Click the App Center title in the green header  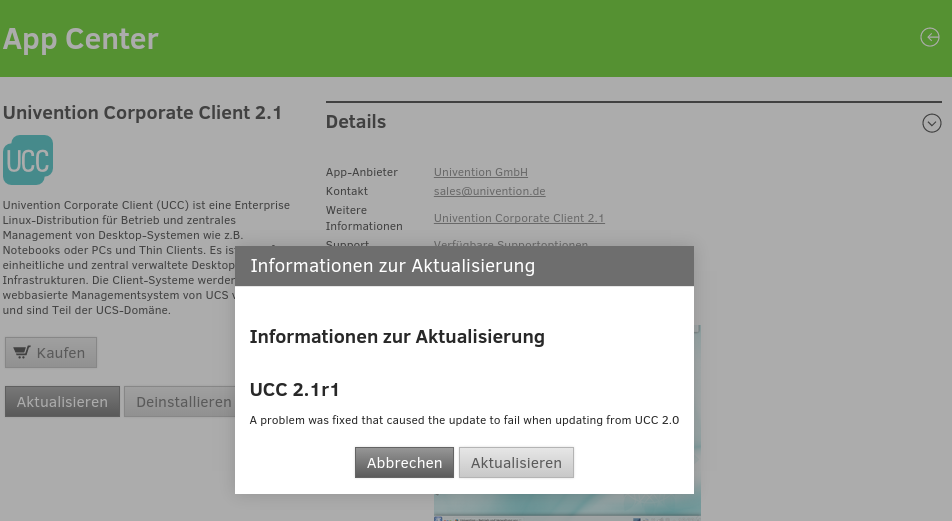tap(81, 39)
